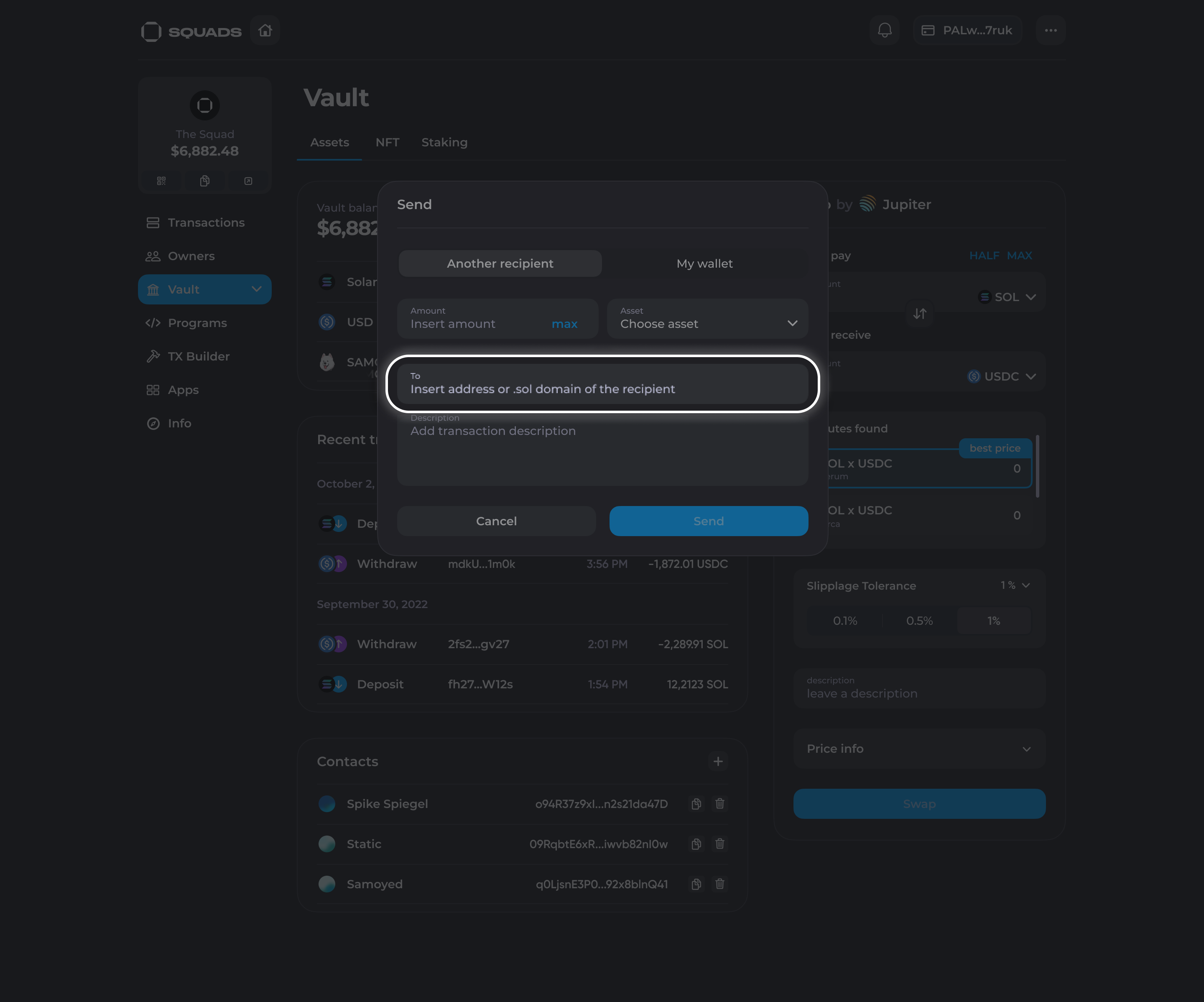1204x1002 pixels.
Task: Select Another recipient option
Action: point(500,263)
